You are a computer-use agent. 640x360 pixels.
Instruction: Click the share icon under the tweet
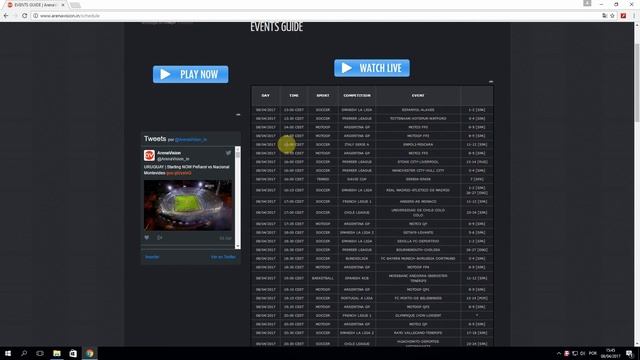click(x=160, y=238)
